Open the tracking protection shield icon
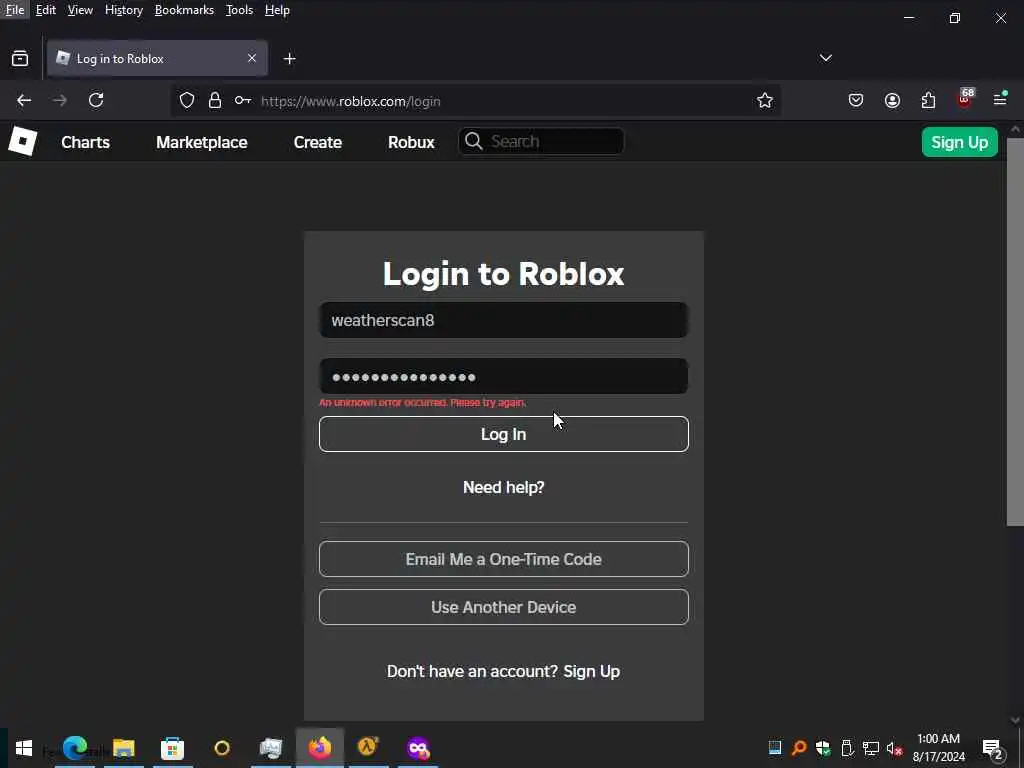1024x768 pixels. [187, 101]
